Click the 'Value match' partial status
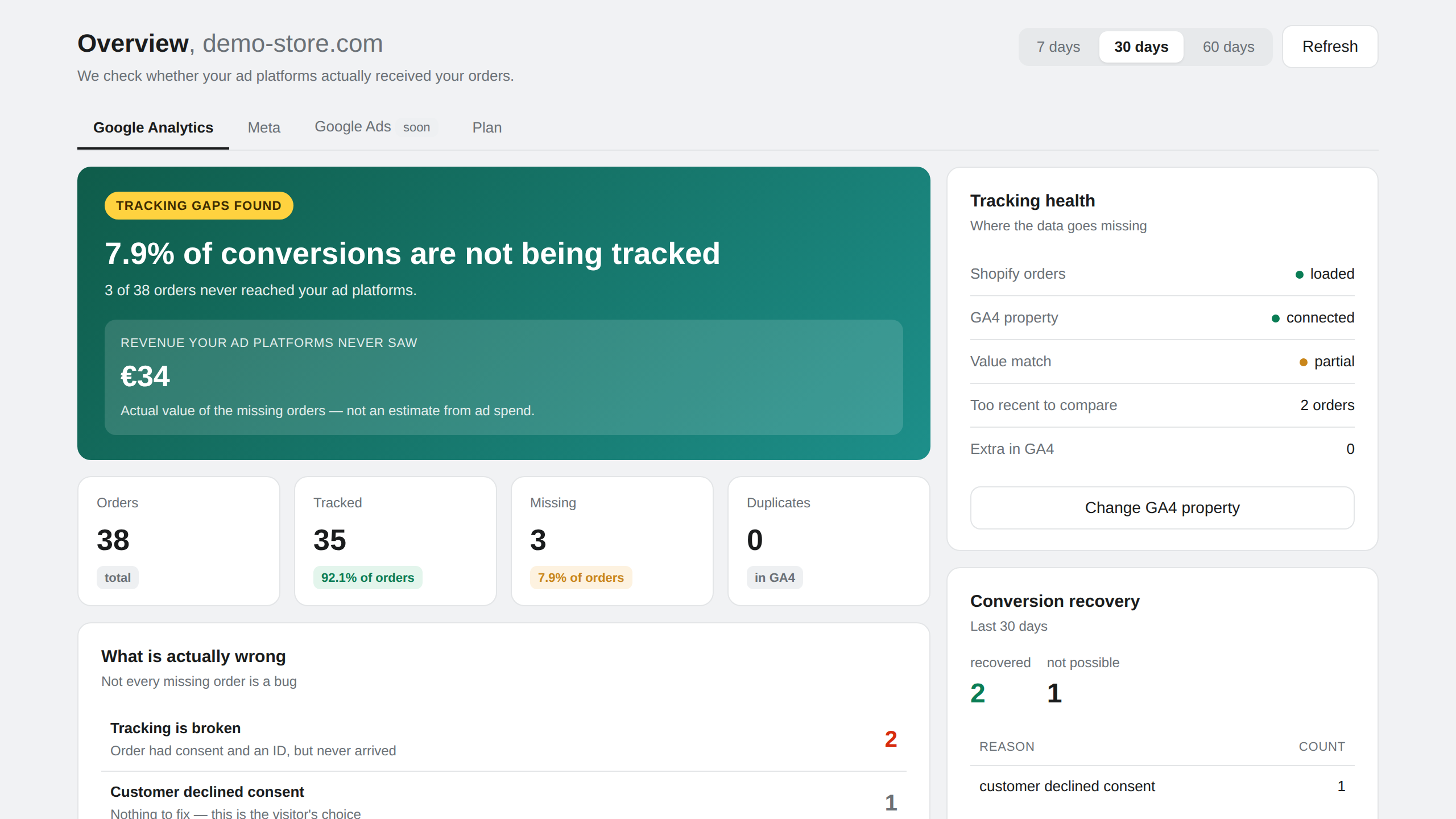 pyautogui.click(x=1327, y=361)
